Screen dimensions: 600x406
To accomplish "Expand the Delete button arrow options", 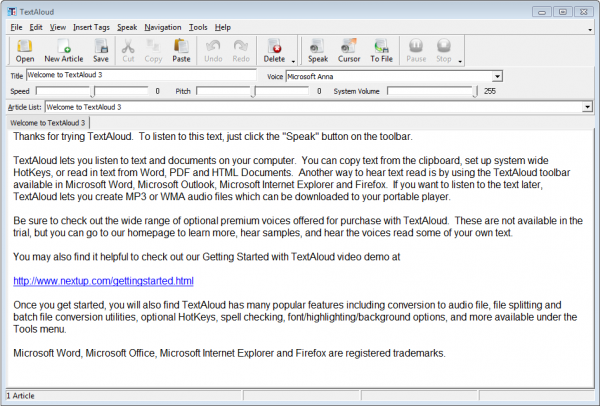I will 293,61.
